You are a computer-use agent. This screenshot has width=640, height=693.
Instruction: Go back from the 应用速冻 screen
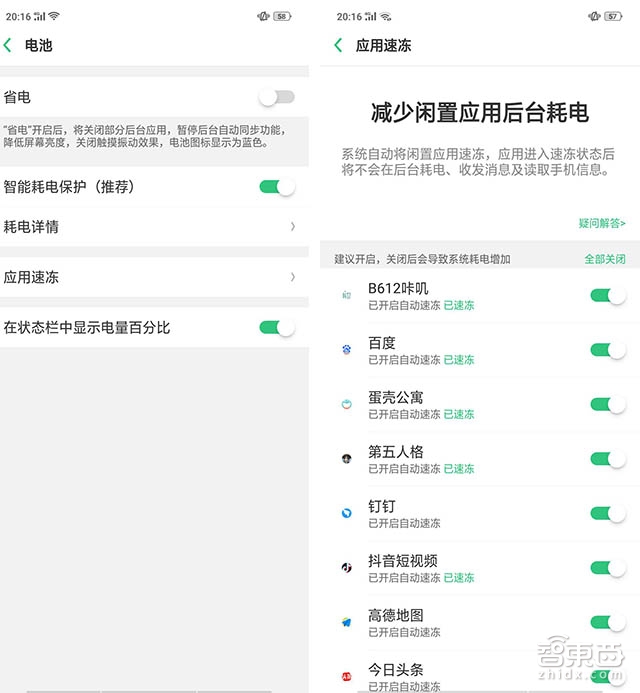[x=339, y=45]
